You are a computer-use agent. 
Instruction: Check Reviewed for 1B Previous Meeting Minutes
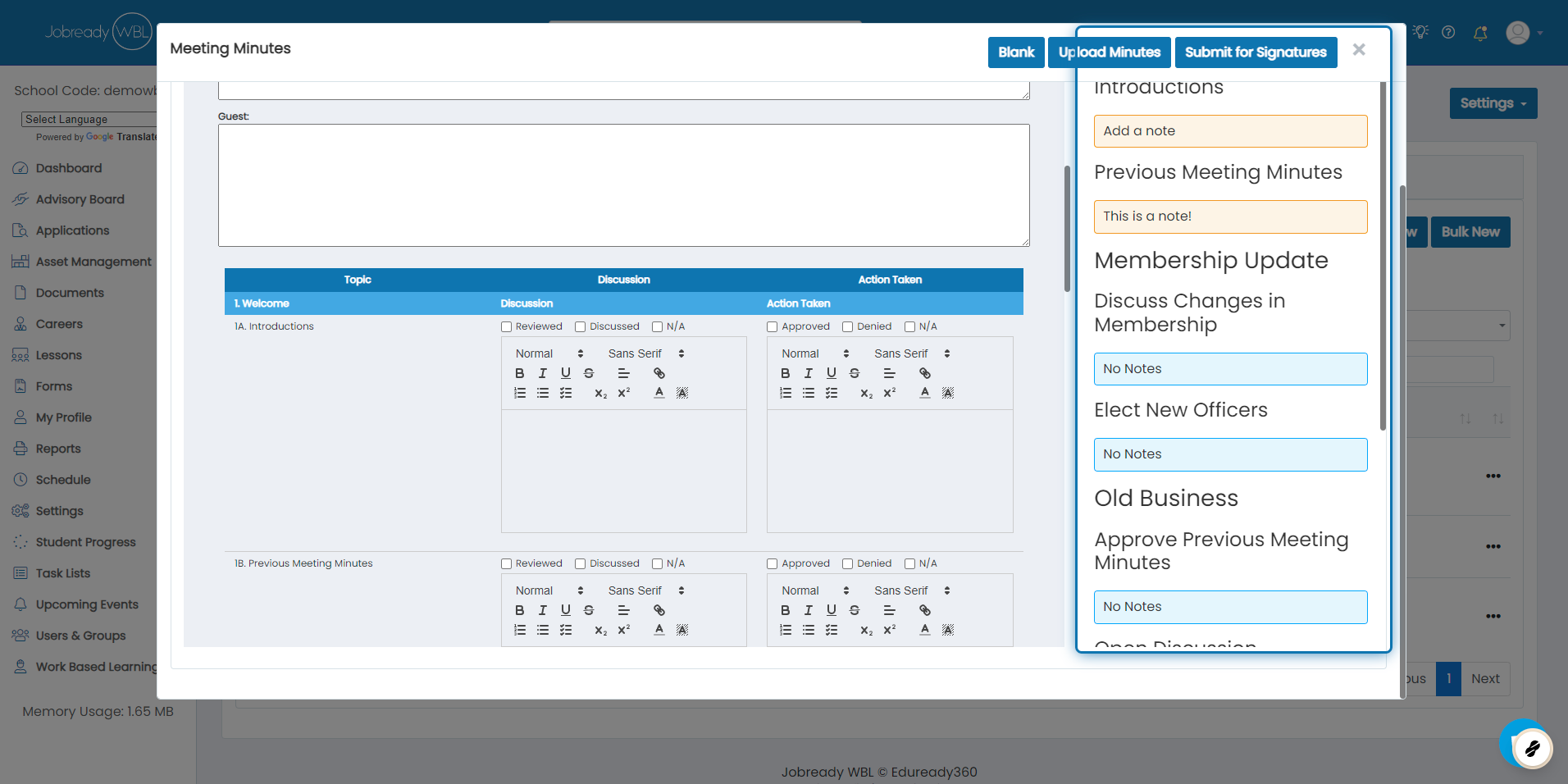pyautogui.click(x=506, y=563)
